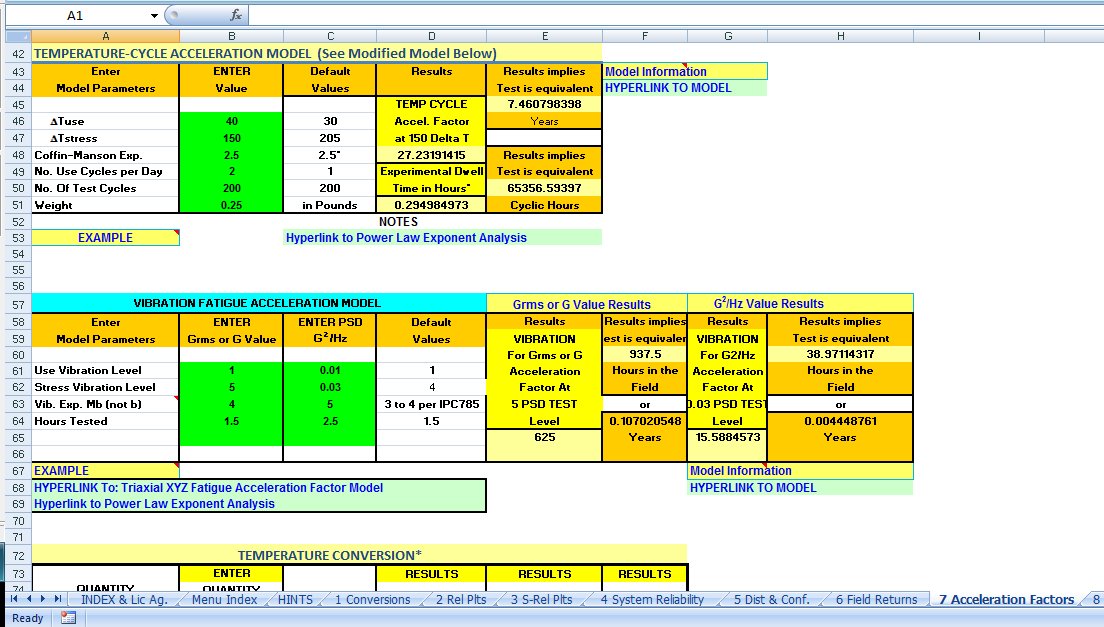
Task: Select the column D header
Action: point(432,36)
